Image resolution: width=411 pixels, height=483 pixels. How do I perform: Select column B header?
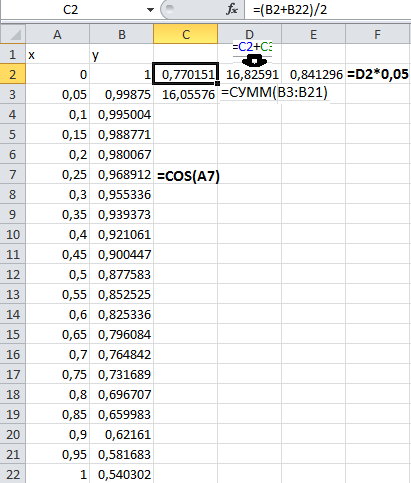(x=122, y=34)
